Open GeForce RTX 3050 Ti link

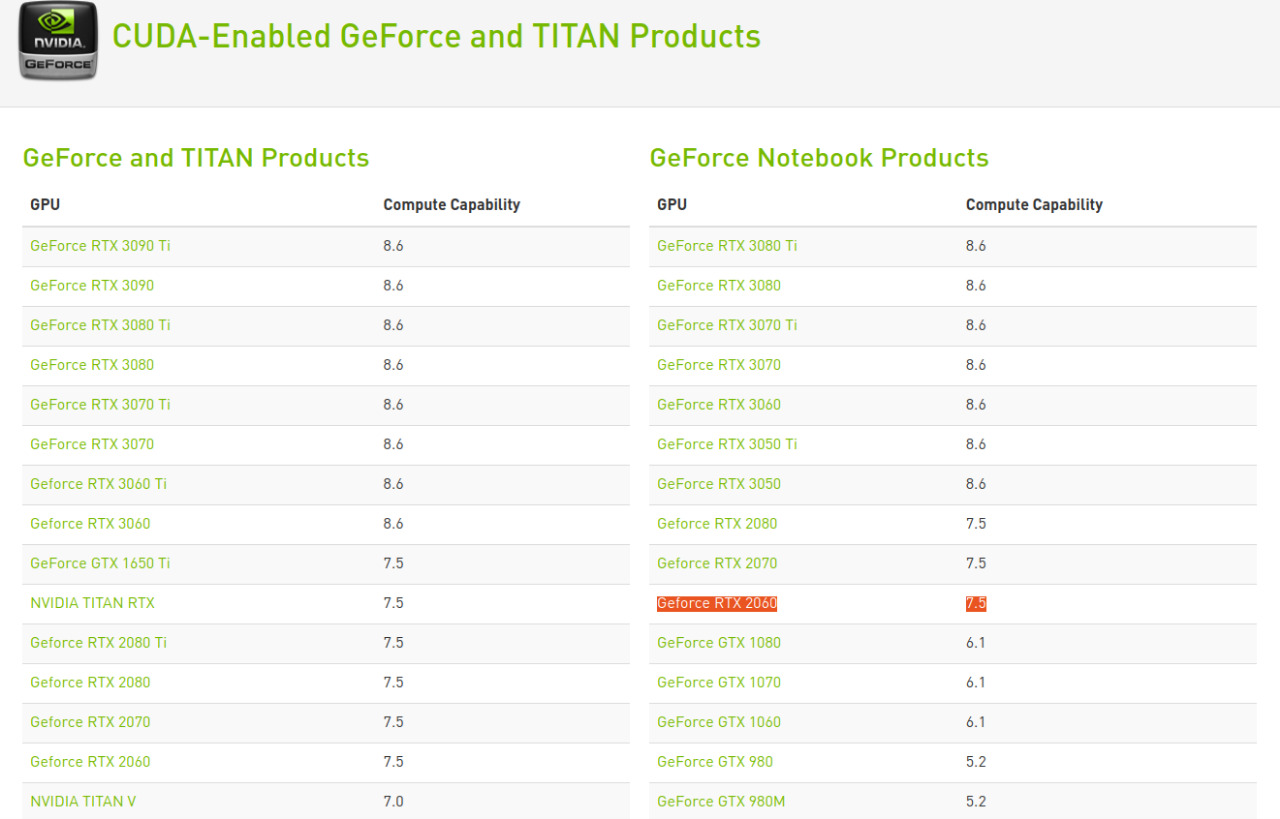(x=727, y=444)
